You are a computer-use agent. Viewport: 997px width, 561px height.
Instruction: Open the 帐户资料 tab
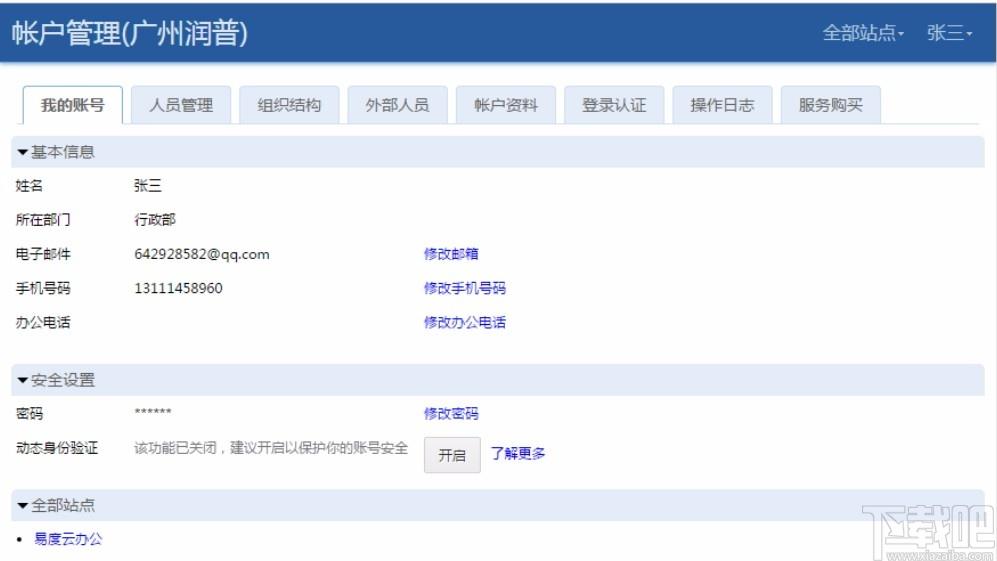pyautogui.click(x=506, y=105)
